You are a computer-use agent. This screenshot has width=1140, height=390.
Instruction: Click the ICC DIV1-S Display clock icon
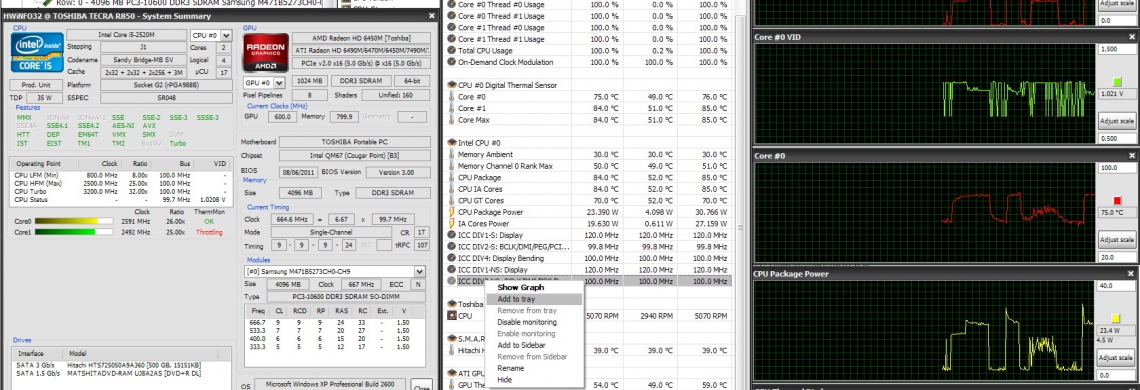451,236
